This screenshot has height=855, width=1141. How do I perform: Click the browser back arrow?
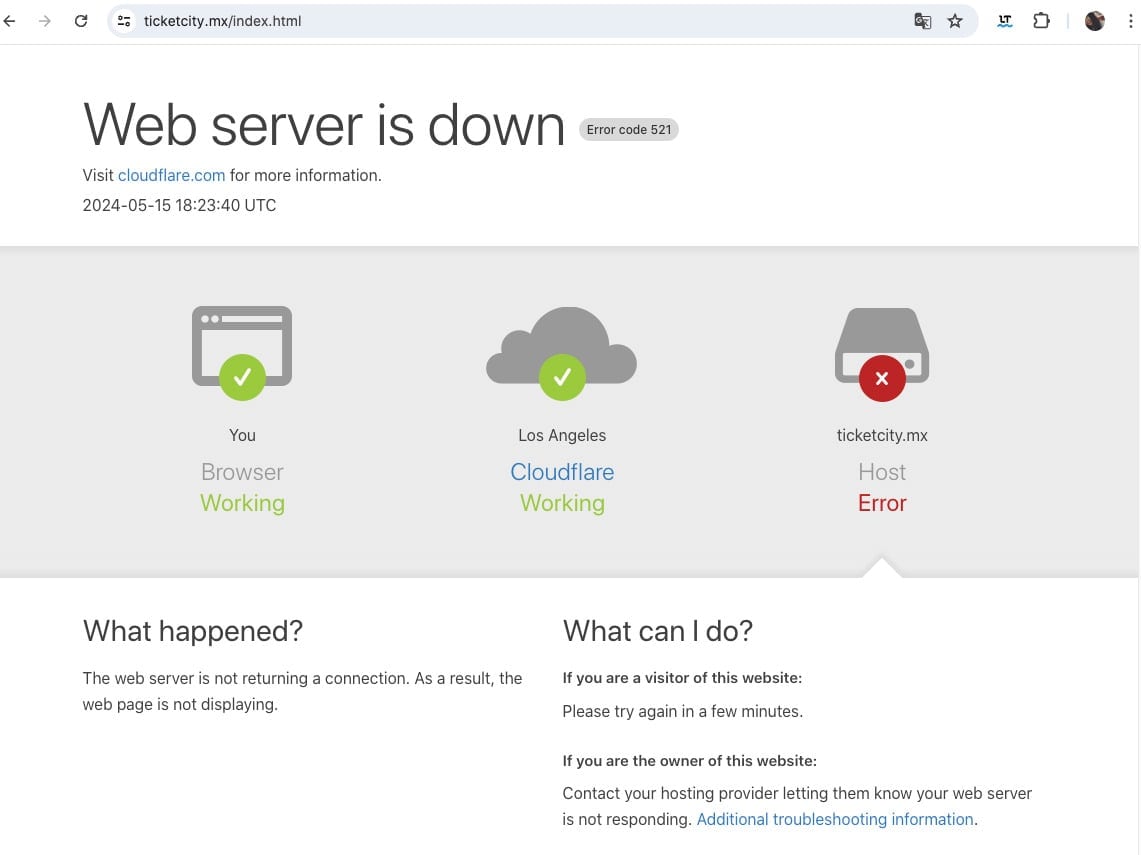(x=11, y=21)
